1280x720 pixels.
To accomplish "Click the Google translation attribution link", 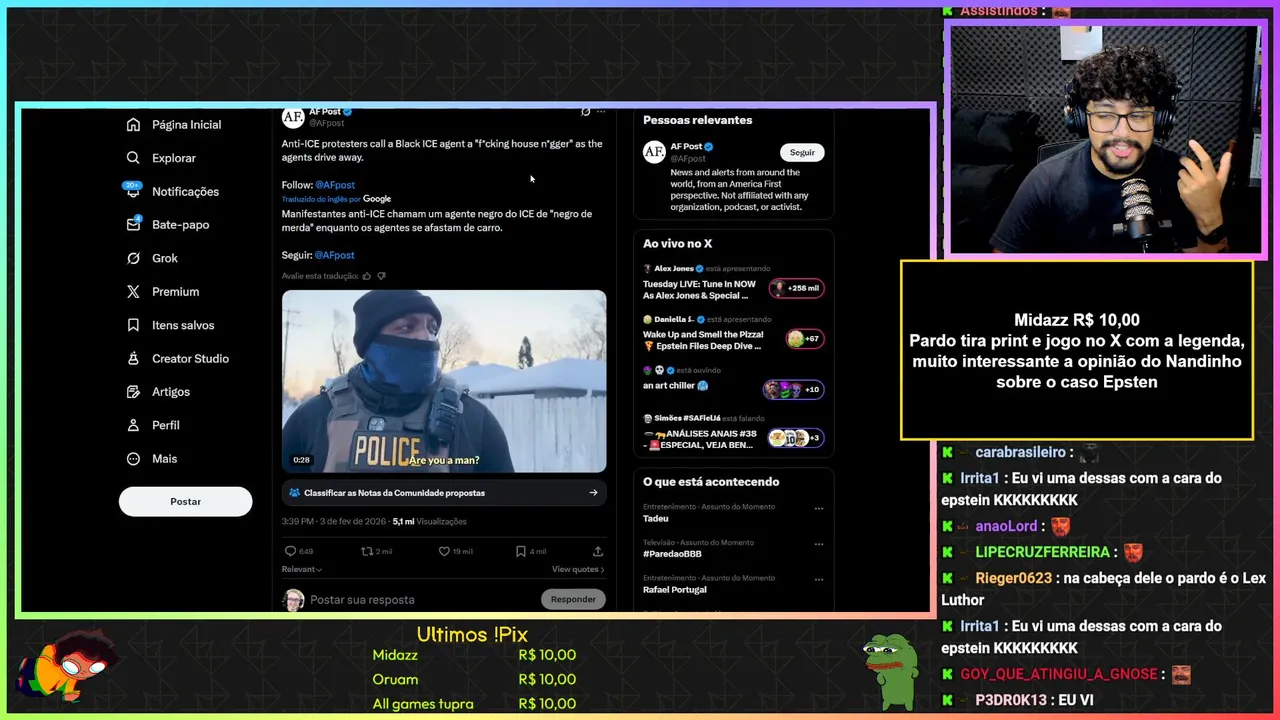I will pos(377,199).
